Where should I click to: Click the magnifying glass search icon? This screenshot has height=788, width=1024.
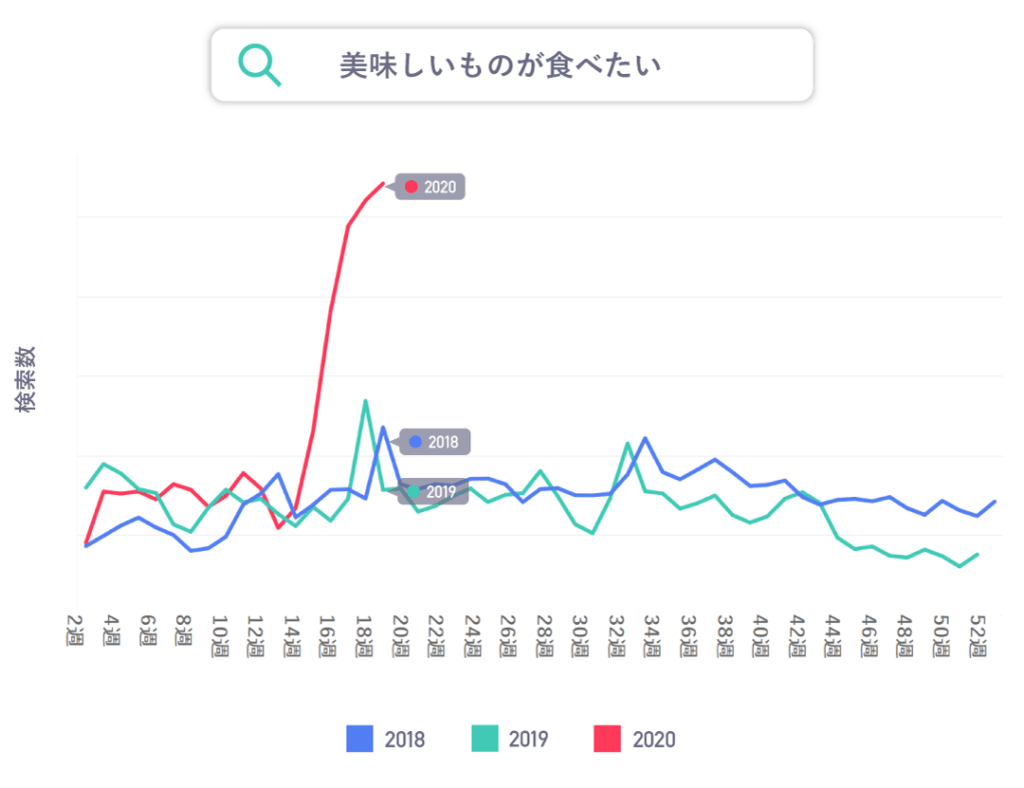[x=259, y=65]
